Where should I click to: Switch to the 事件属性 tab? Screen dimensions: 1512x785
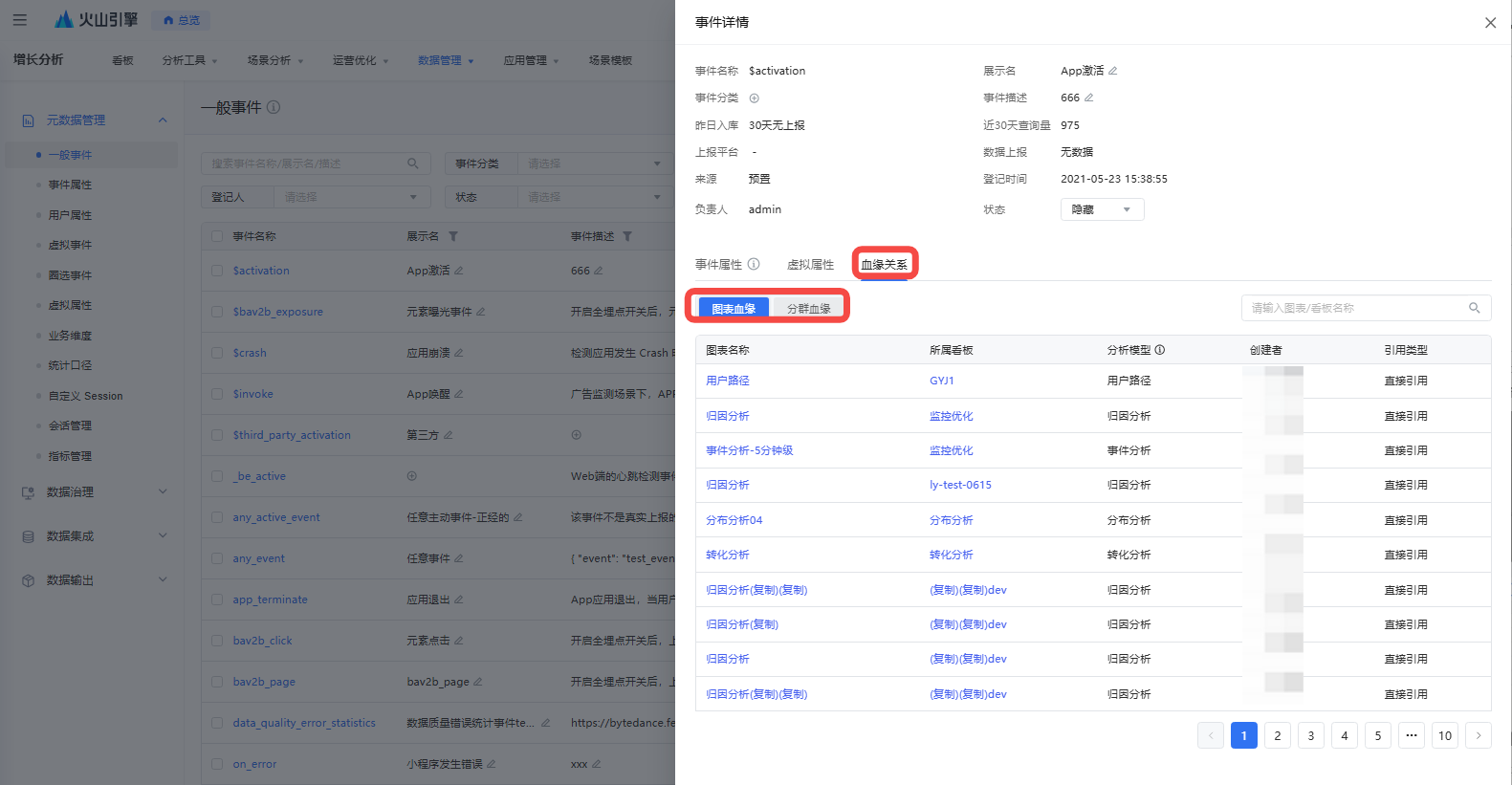coord(718,265)
